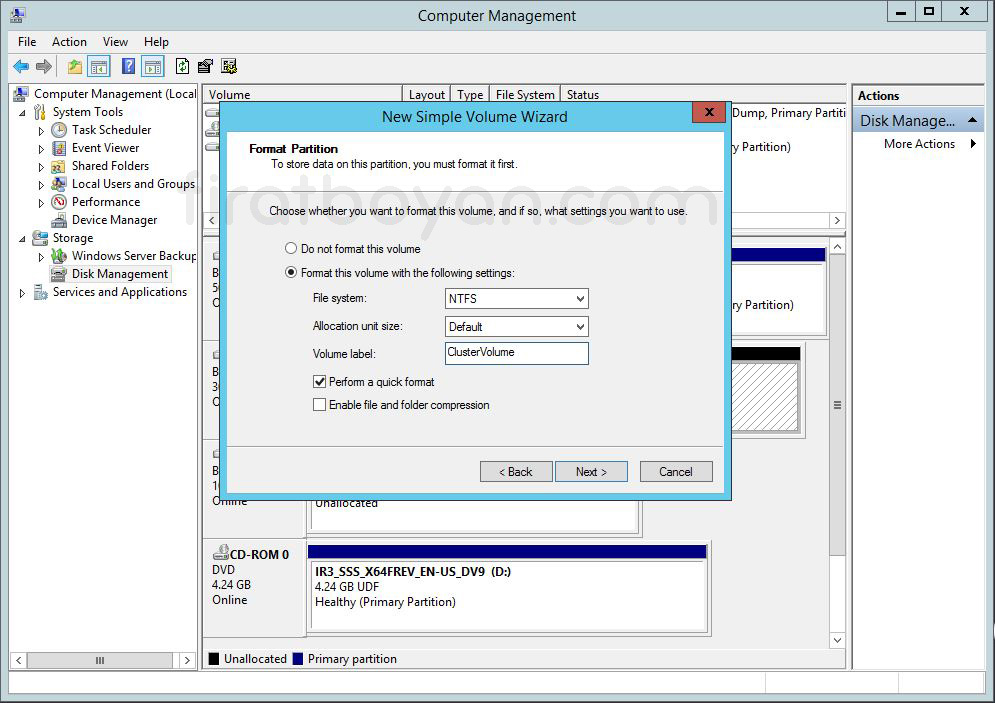Image resolution: width=995 pixels, height=703 pixels.
Task: Click the Next button in wizard
Action: click(x=591, y=472)
